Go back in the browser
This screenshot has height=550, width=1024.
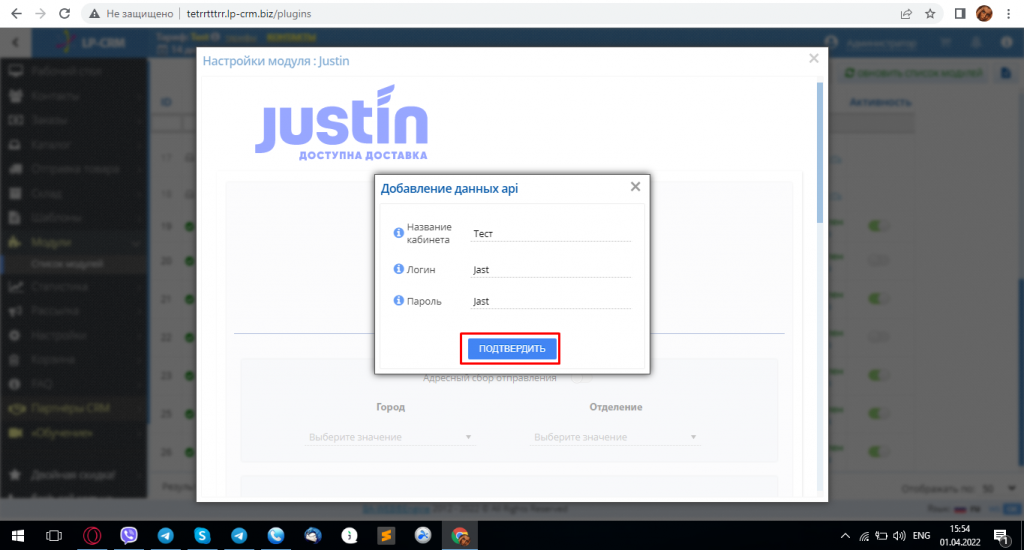[16, 14]
